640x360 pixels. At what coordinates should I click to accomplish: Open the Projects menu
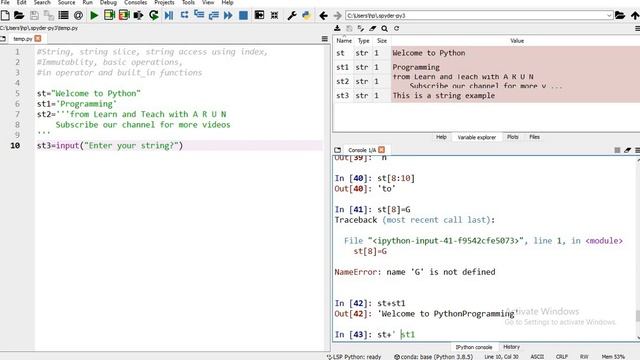click(164, 2)
